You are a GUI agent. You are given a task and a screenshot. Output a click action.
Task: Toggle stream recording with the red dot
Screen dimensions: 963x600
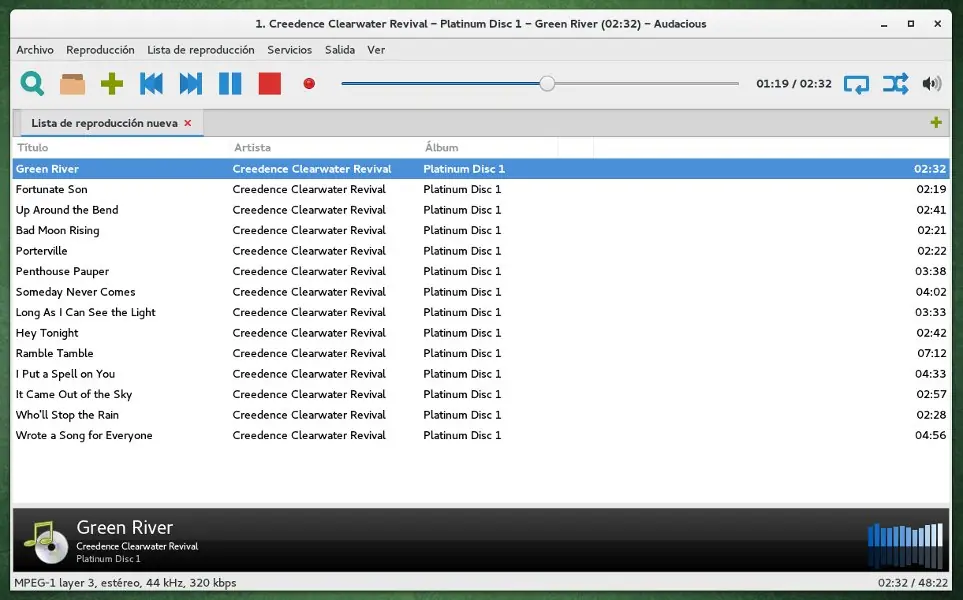tap(309, 84)
